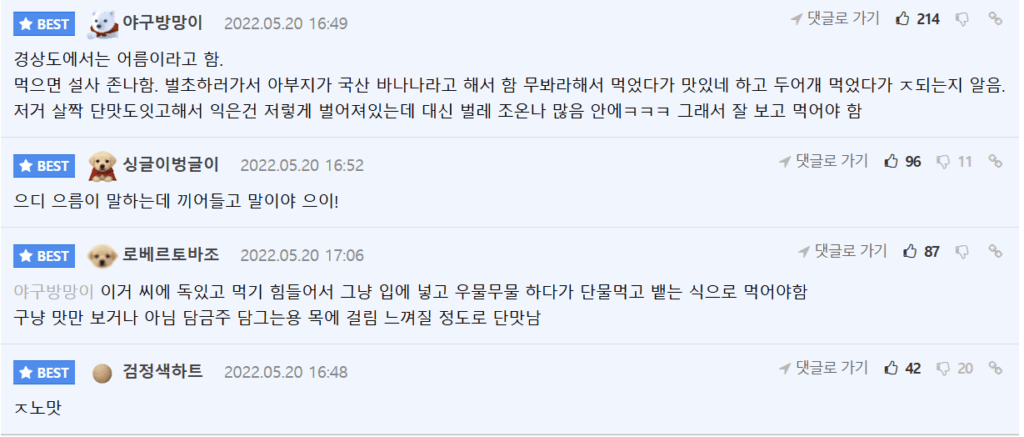Click the chain link icon on 싱글이벙글이's comment

coord(995,161)
